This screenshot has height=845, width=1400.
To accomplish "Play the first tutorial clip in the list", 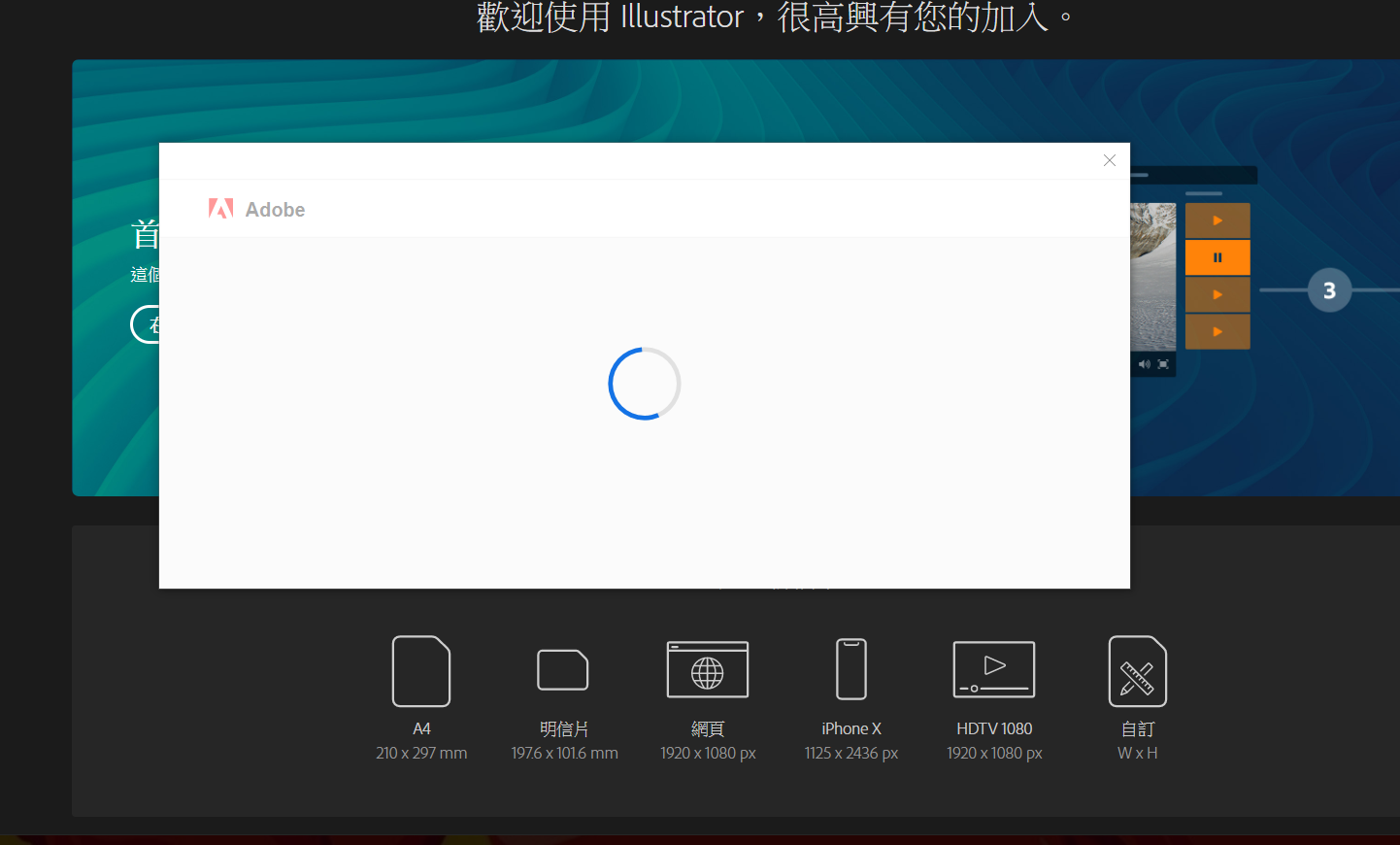I will [x=1217, y=220].
